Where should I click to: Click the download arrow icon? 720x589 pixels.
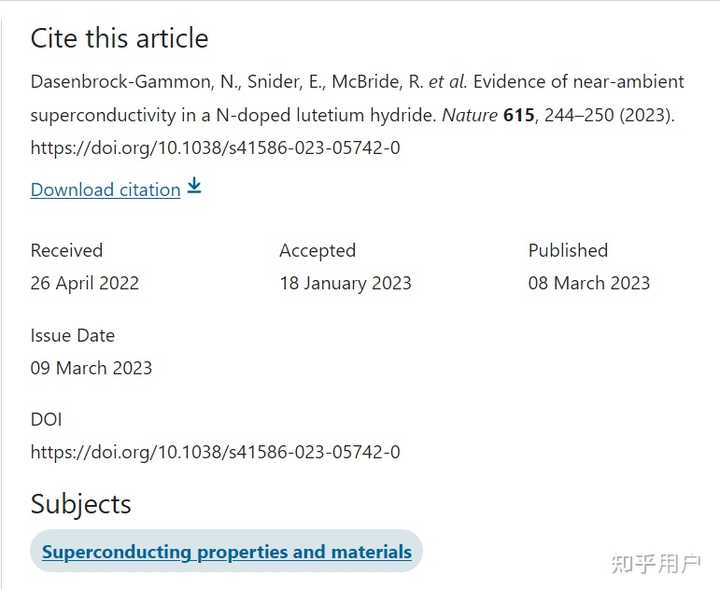[194, 187]
